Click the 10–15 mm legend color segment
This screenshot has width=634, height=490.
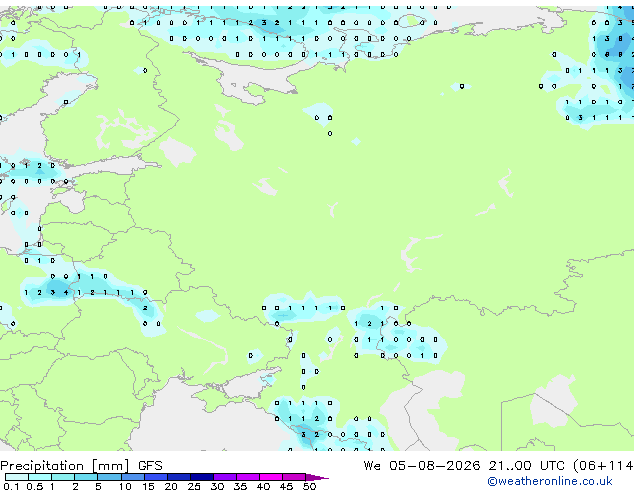(133, 477)
